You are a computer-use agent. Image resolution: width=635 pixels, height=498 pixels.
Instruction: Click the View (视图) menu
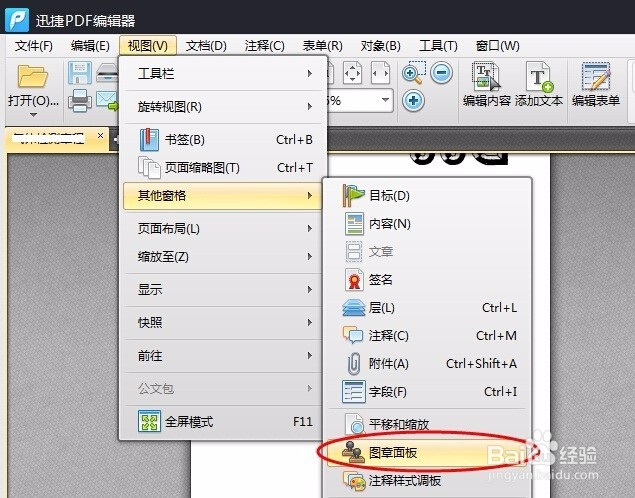pos(148,45)
